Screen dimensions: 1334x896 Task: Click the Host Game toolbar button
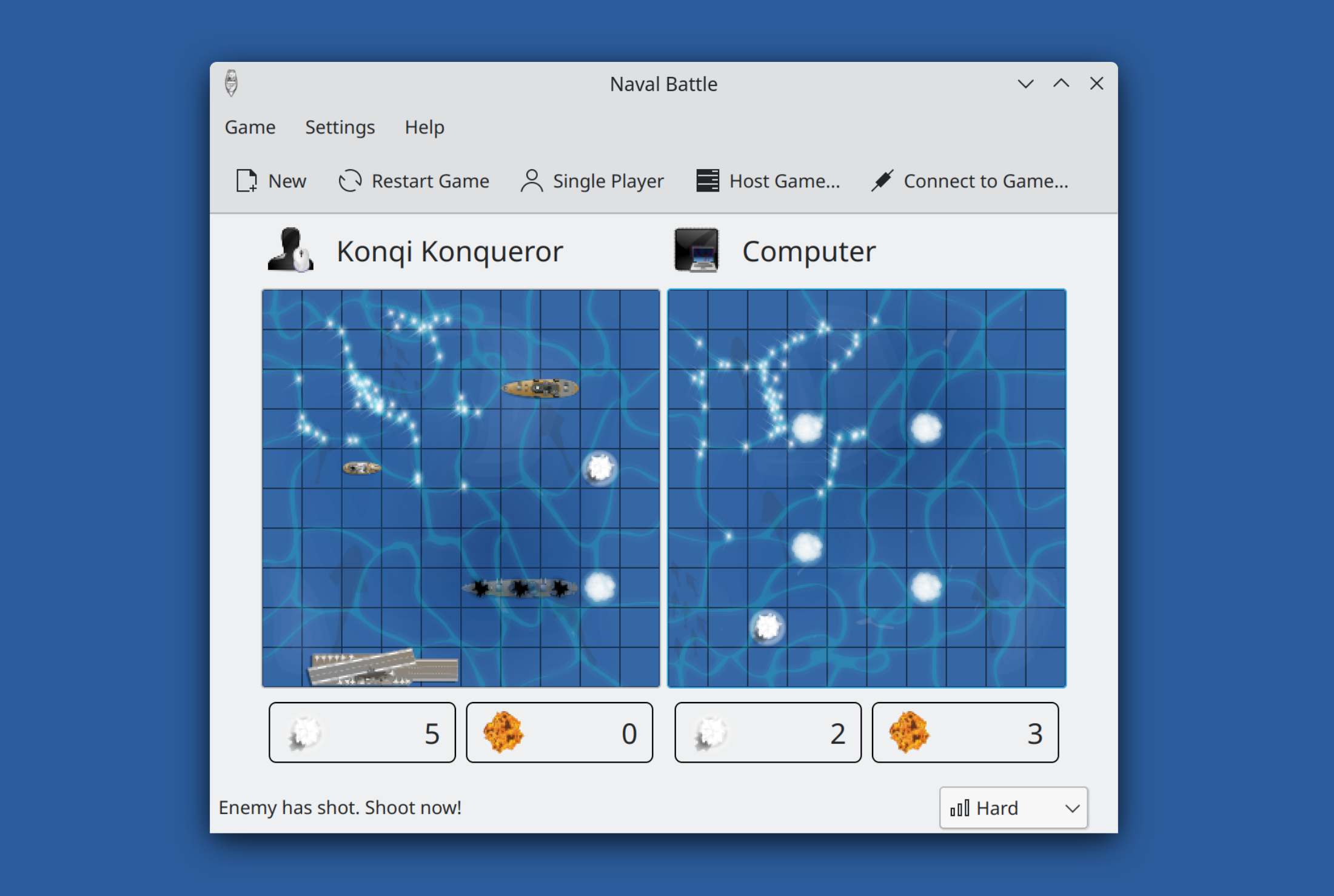pyautogui.click(x=768, y=181)
